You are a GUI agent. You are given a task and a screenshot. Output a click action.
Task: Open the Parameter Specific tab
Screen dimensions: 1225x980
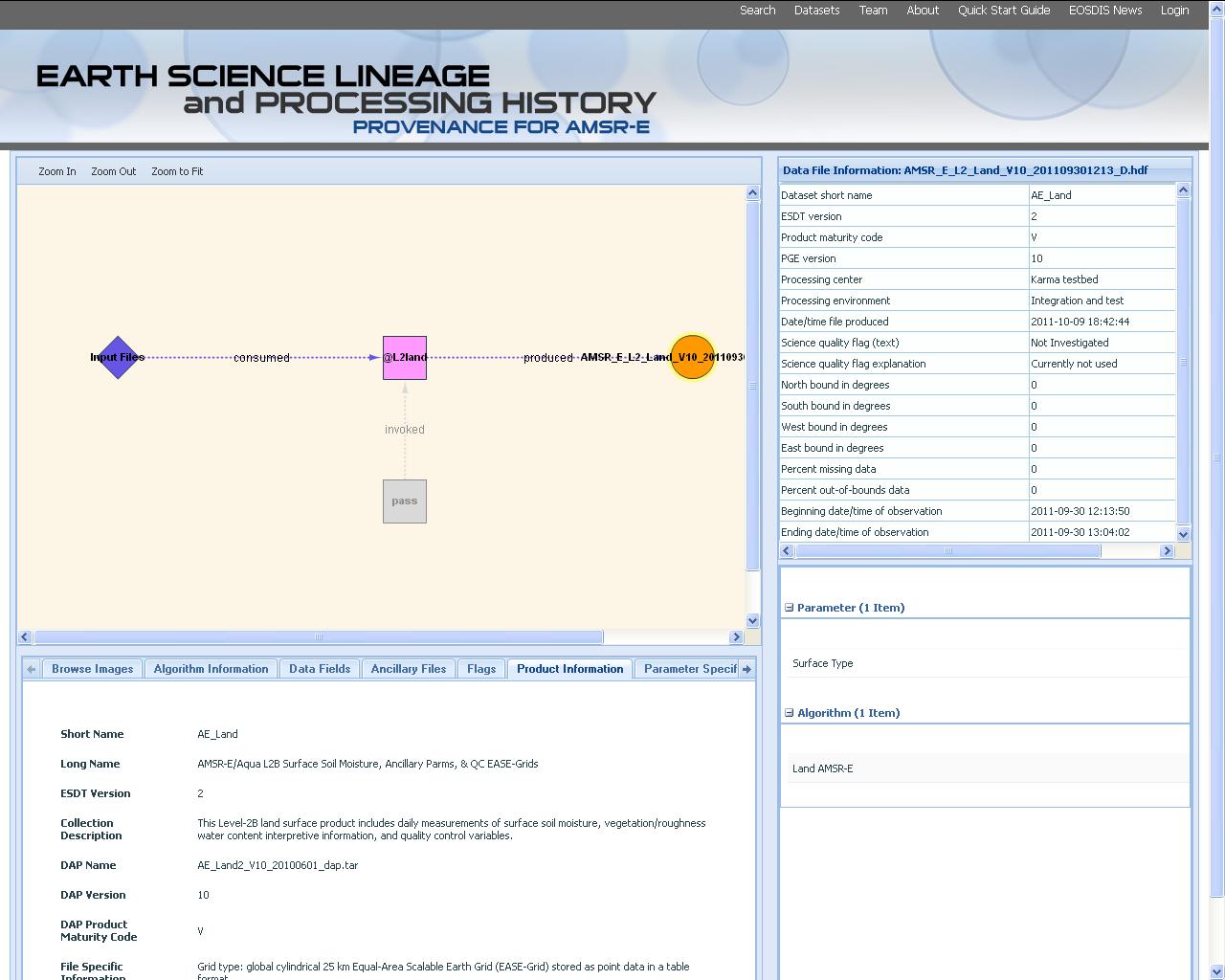click(689, 669)
